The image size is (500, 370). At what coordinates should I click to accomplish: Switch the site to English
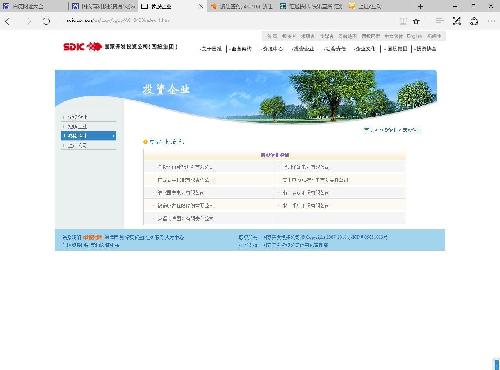point(414,36)
